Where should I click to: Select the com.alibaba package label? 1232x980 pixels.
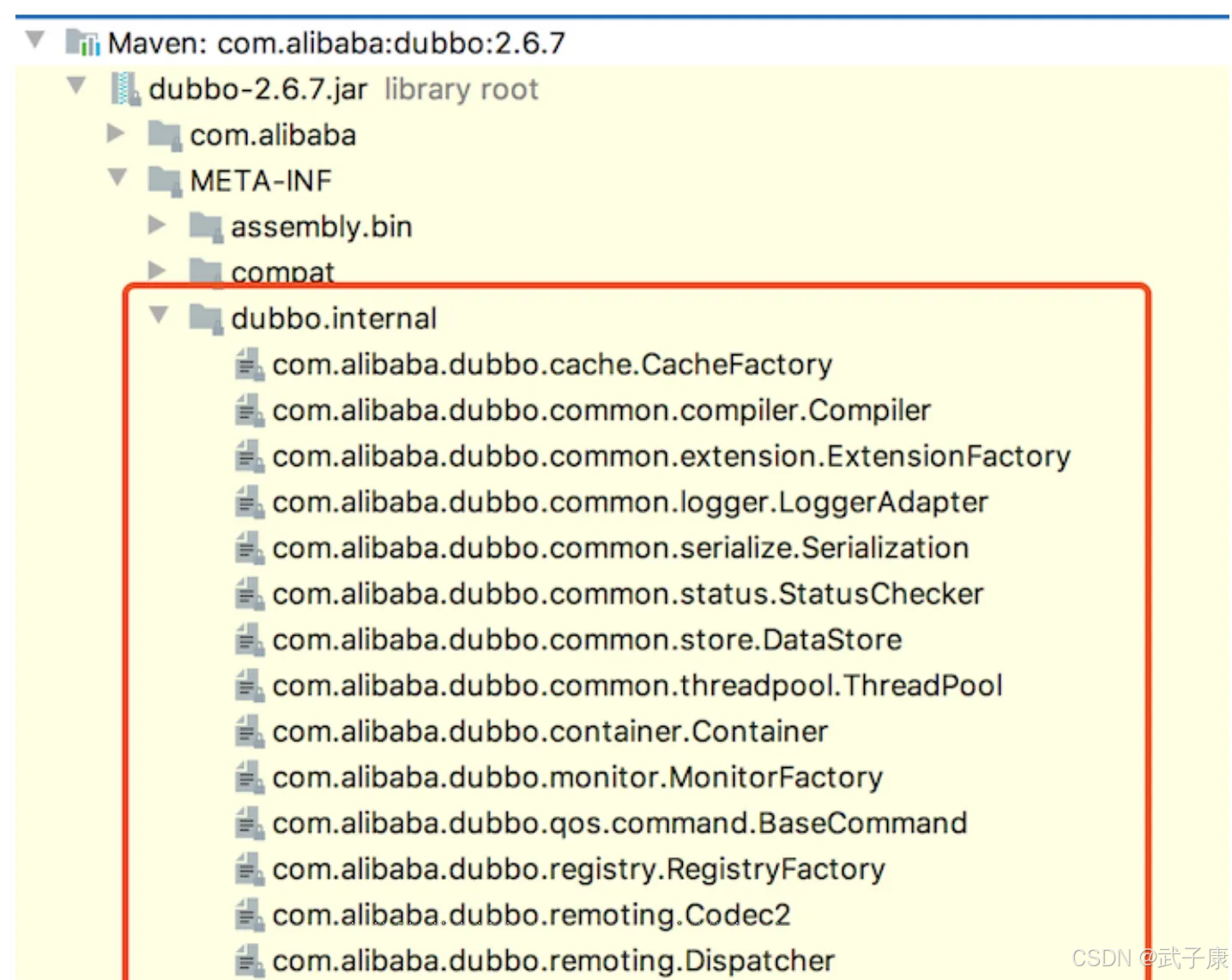273,136
